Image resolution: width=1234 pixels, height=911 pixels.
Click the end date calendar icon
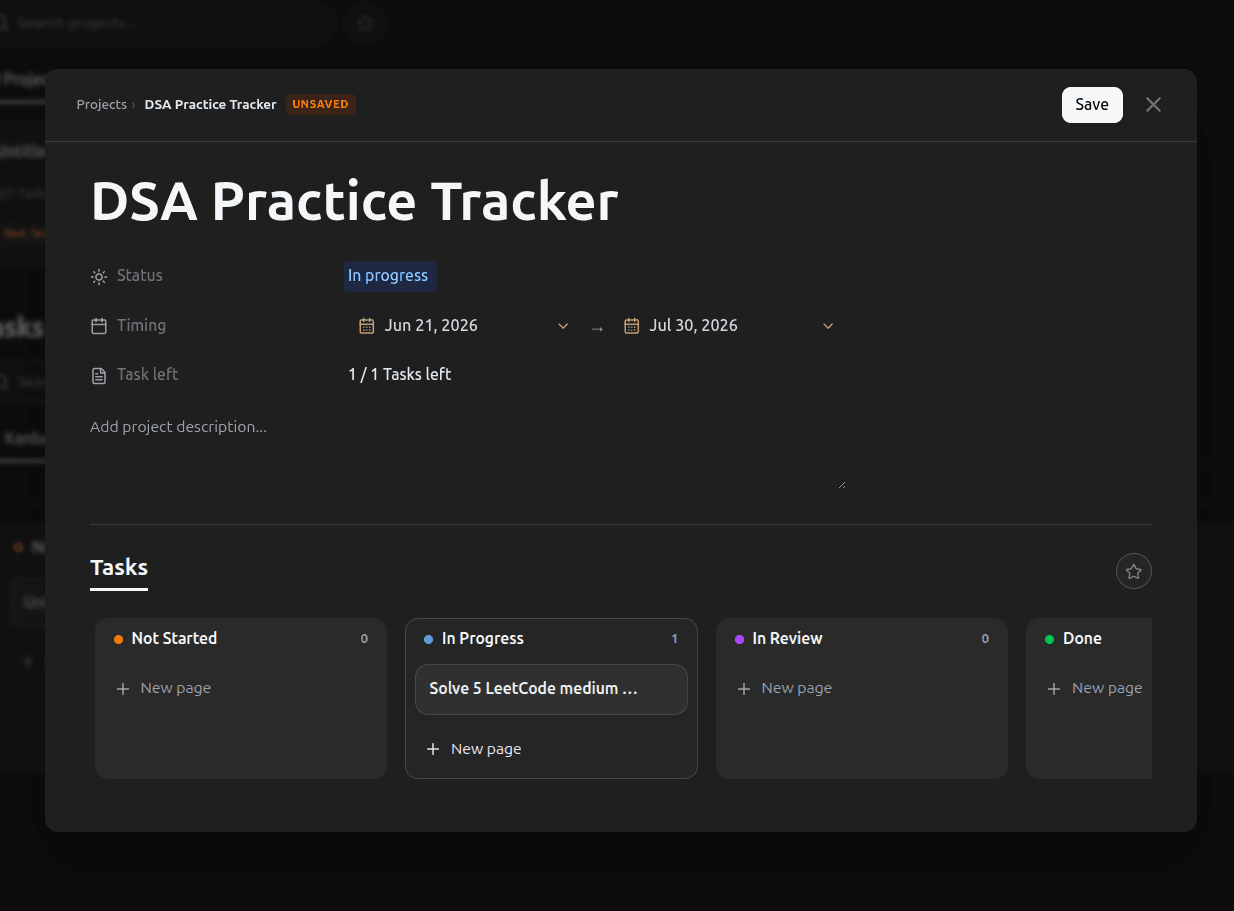pyautogui.click(x=632, y=326)
